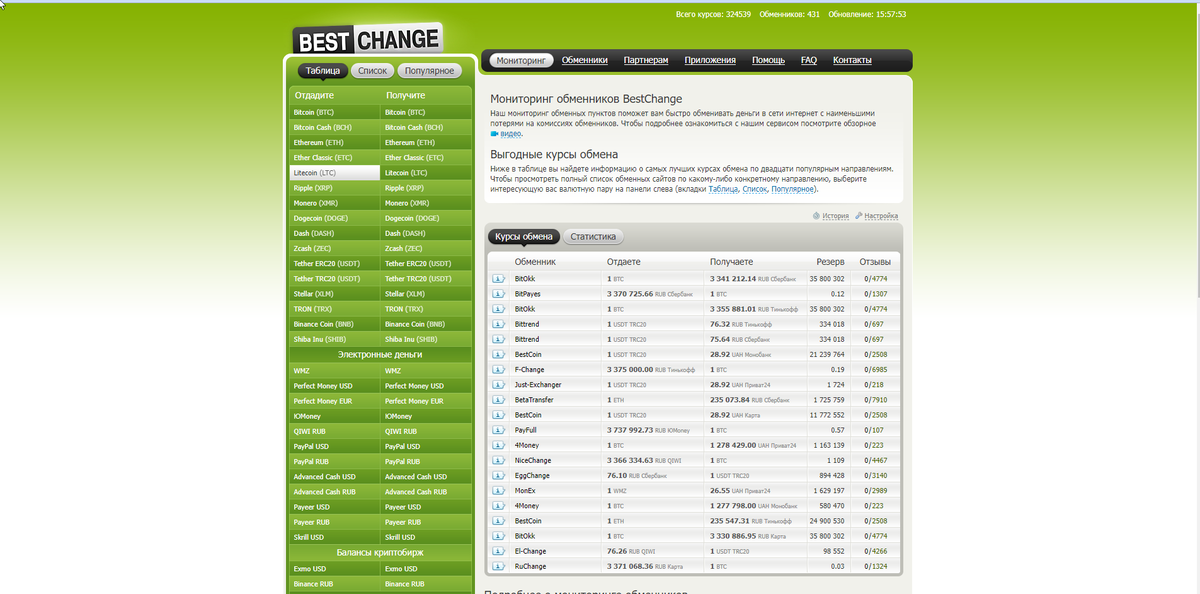This screenshot has width=1200, height=594.
Task: Select Litecoin (LTC) in the Отдадите column
Action: (x=335, y=173)
